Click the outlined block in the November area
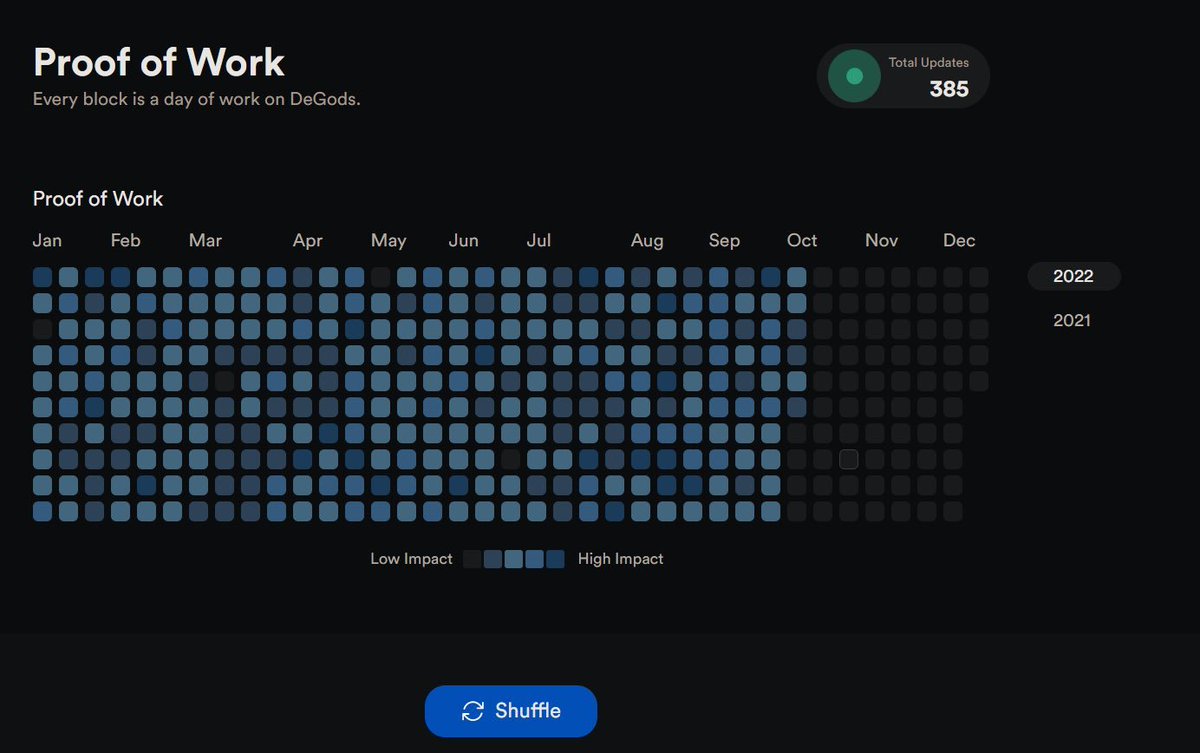1200x753 pixels. click(849, 459)
